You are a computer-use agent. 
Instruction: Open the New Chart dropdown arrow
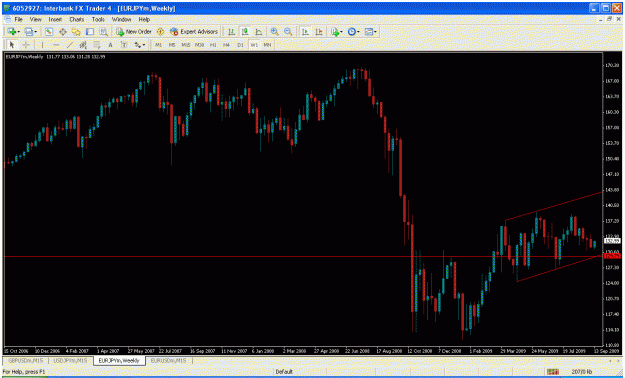point(18,32)
